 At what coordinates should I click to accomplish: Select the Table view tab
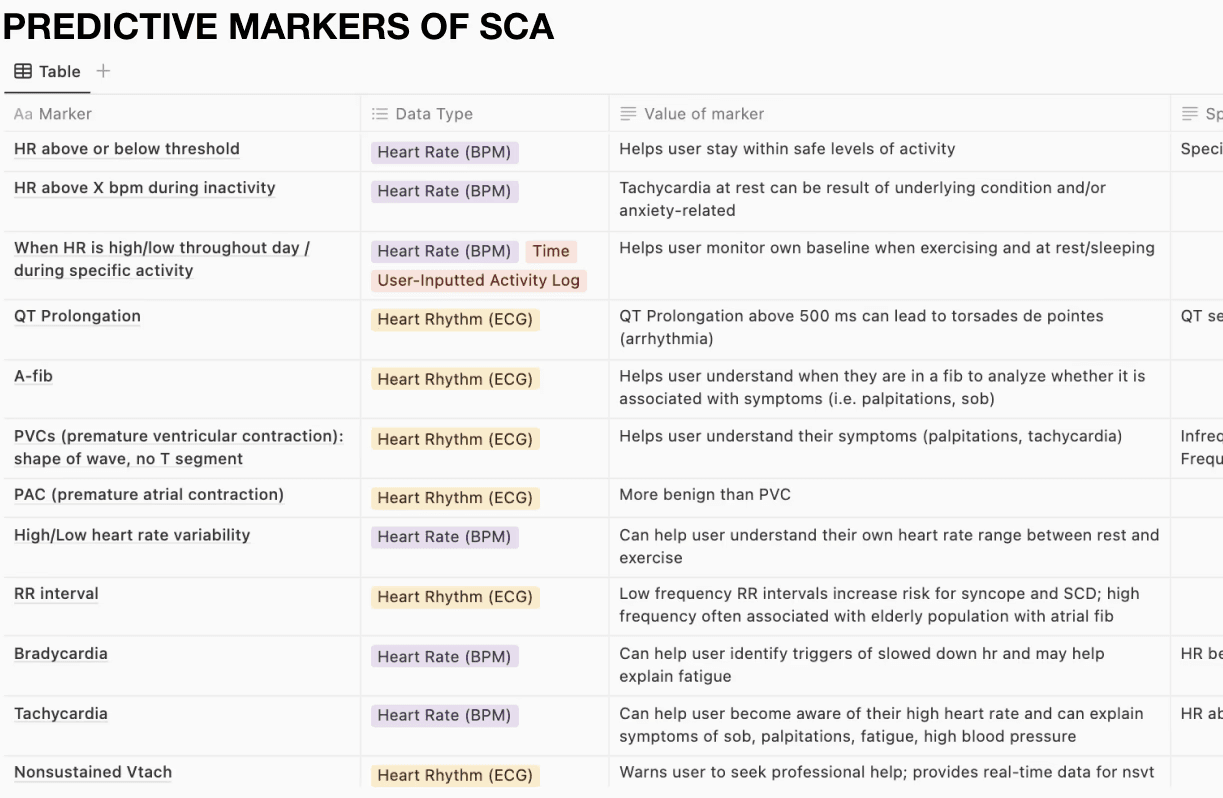coord(47,71)
